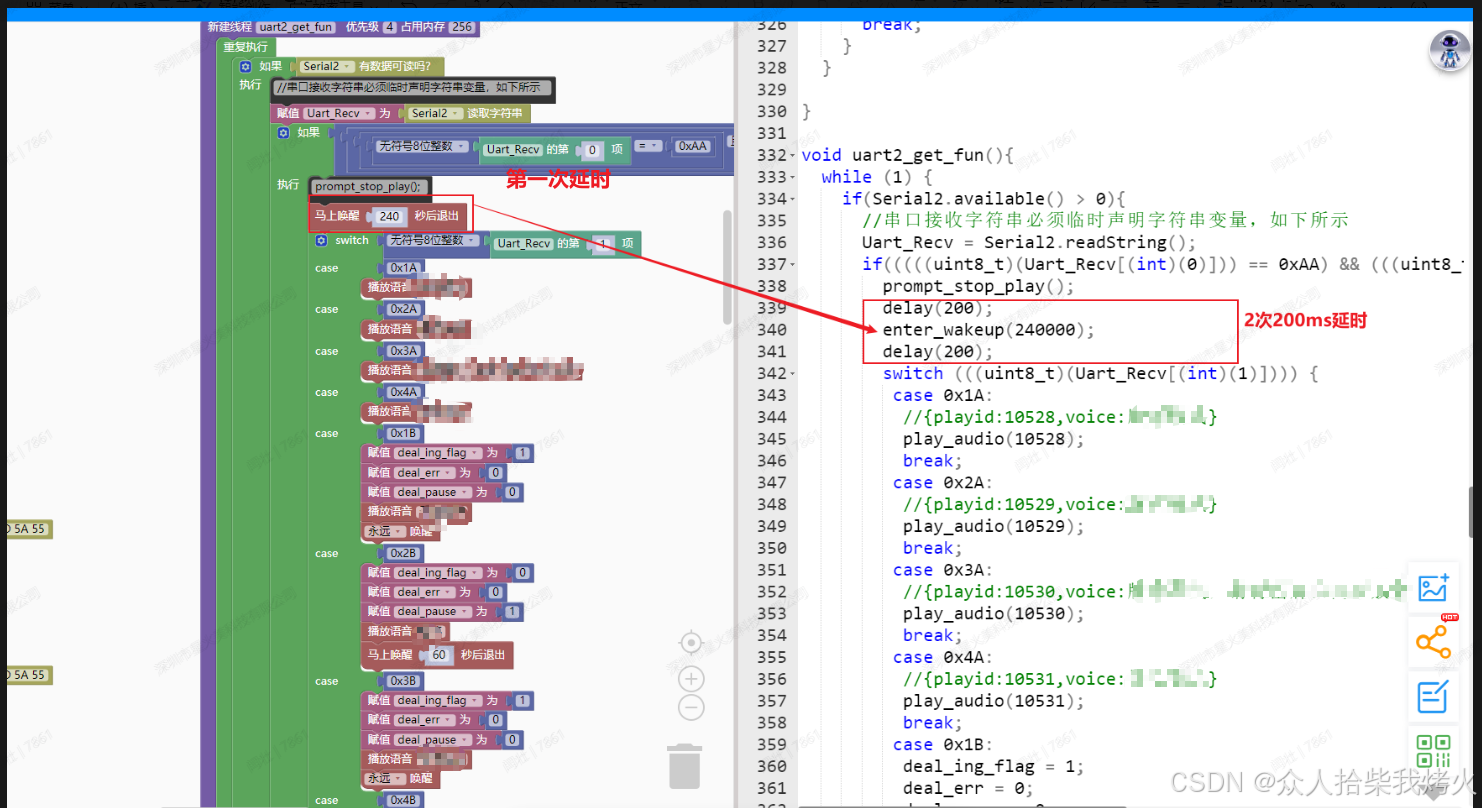The height and width of the screenshot is (808, 1482).
Task: Click the 0x2B case value
Action: (404, 553)
